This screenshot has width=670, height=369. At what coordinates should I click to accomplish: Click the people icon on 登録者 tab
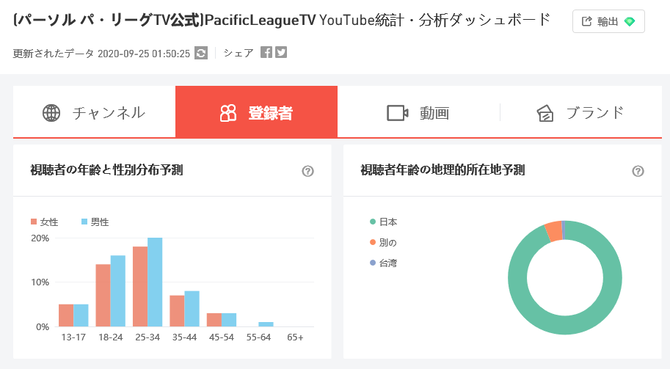point(228,113)
